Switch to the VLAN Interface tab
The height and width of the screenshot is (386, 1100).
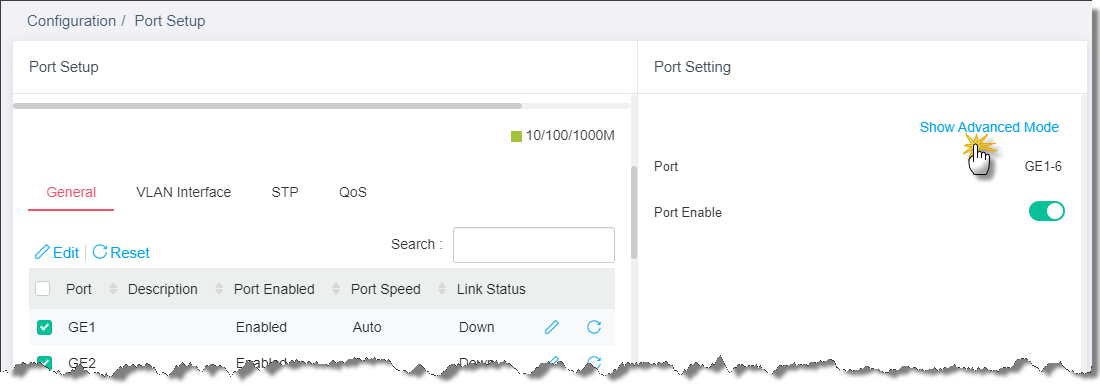pyautogui.click(x=183, y=192)
